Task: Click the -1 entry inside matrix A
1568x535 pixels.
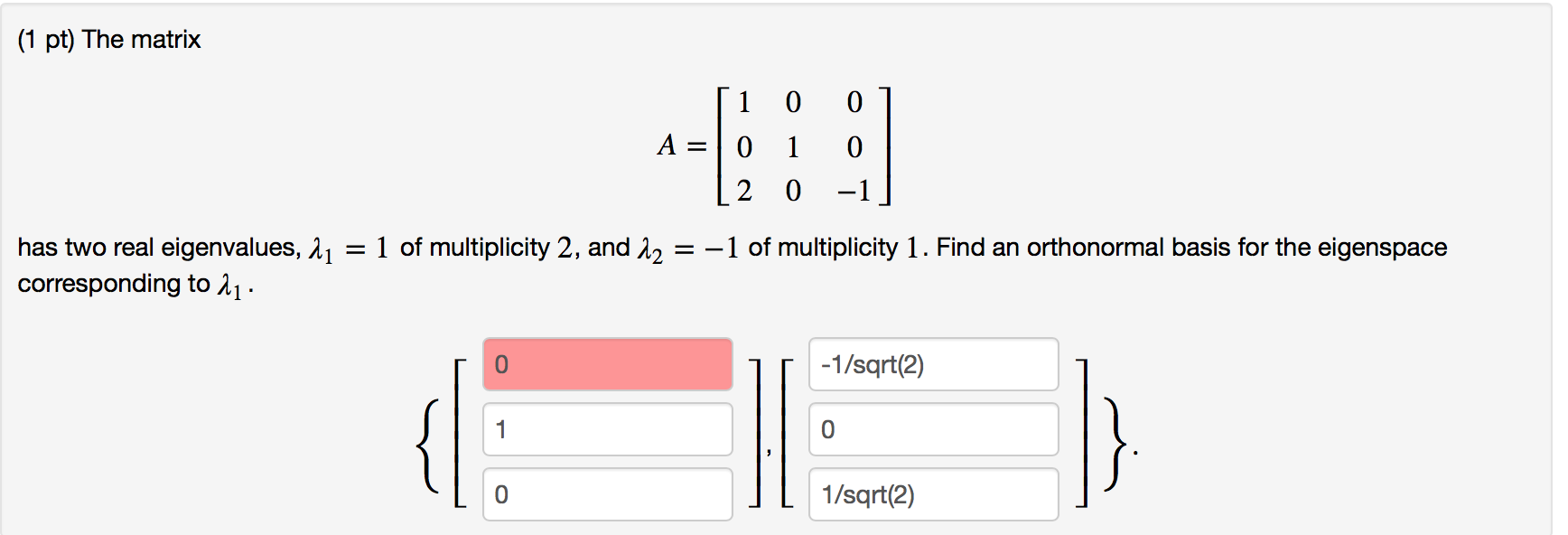Action: pos(856,190)
